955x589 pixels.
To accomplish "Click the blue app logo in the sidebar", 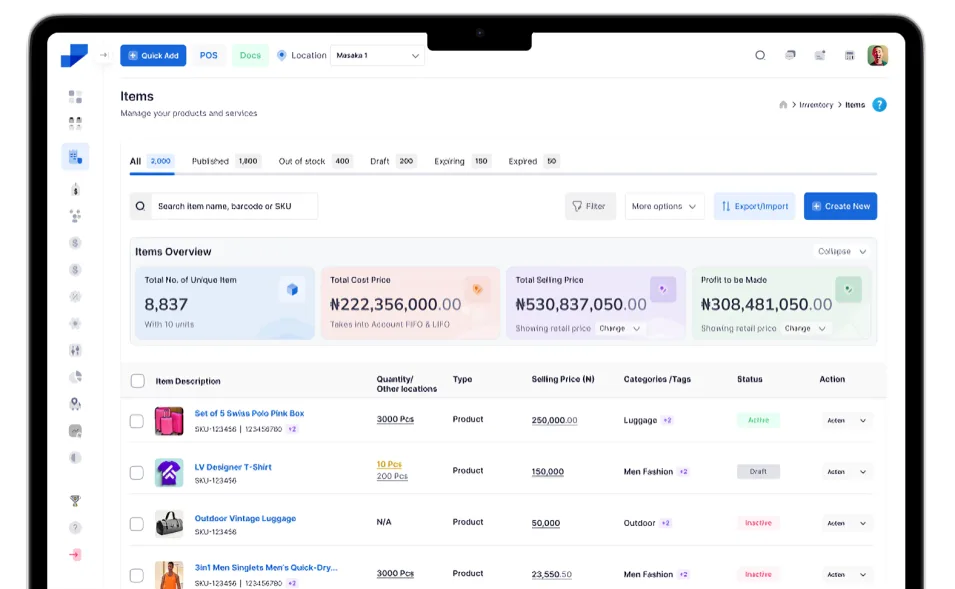I will click(74, 55).
